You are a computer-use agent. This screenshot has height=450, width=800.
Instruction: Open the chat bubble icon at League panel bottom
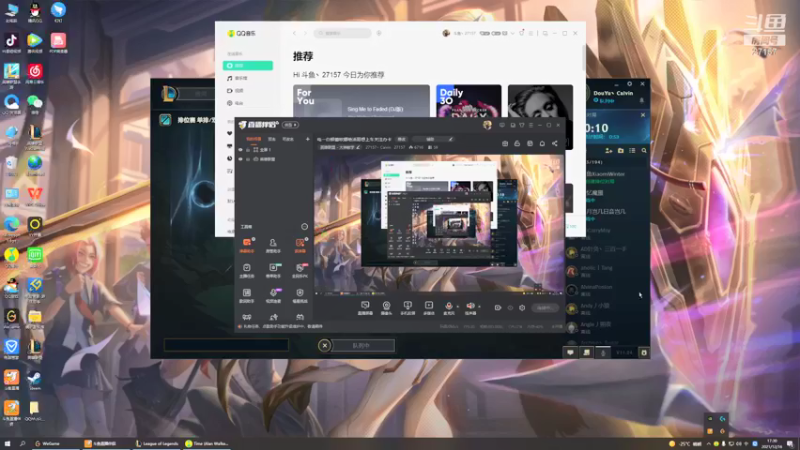coord(570,352)
